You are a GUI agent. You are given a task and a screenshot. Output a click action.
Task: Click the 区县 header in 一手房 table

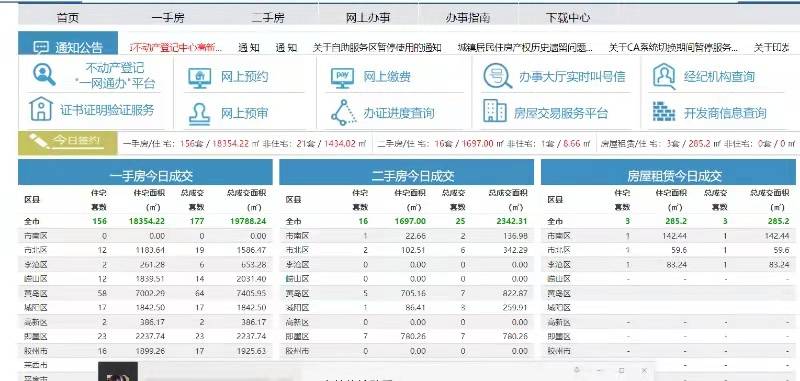(x=32, y=200)
